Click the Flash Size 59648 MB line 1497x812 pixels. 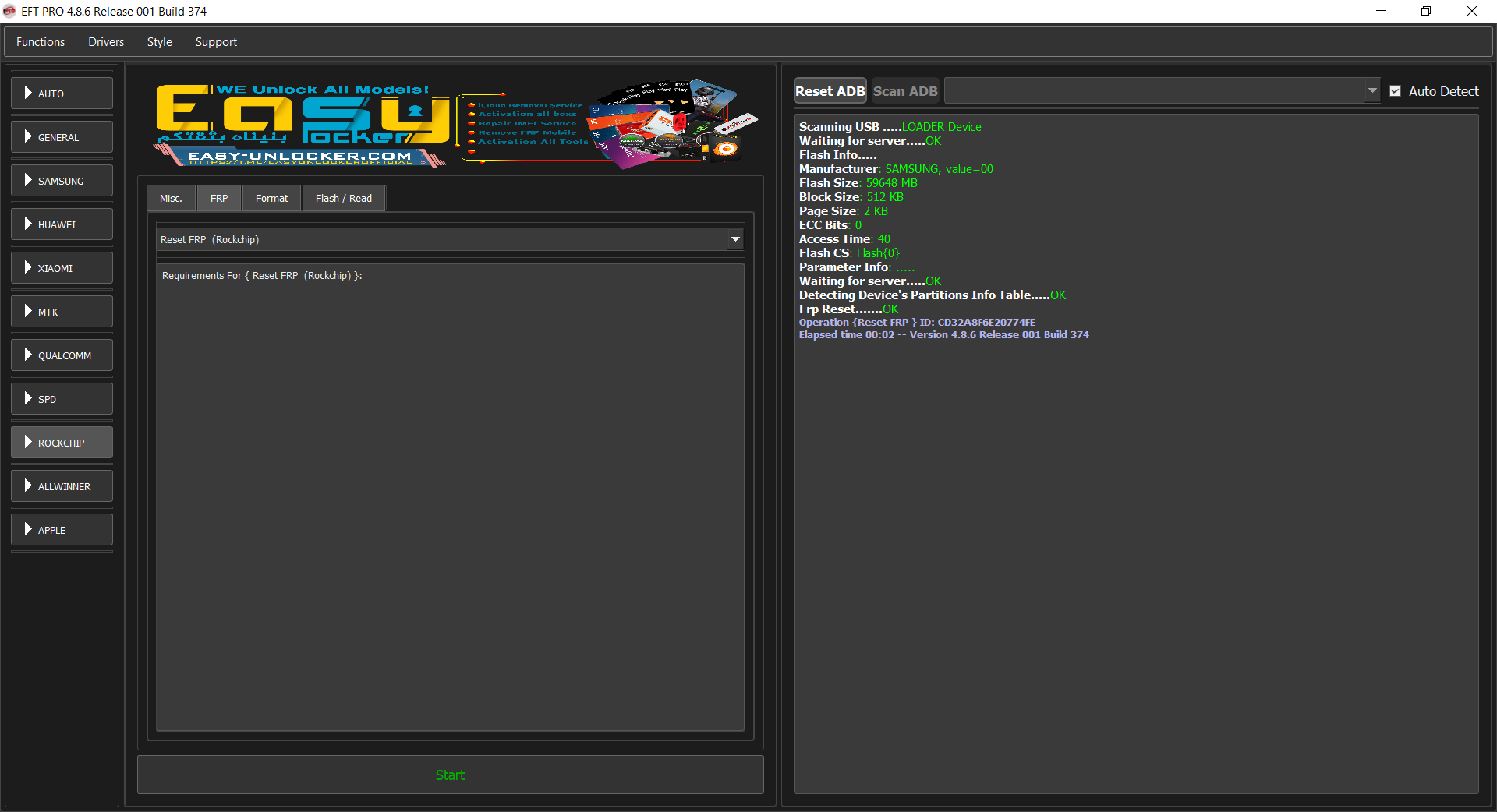coord(858,183)
